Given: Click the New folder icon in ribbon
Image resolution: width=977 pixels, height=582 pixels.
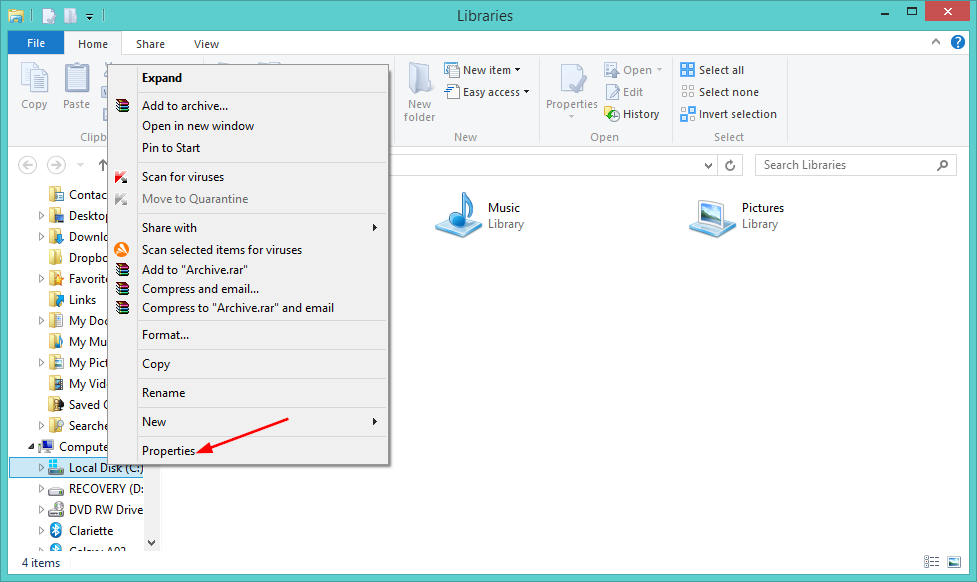Looking at the screenshot, I should coord(420,79).
